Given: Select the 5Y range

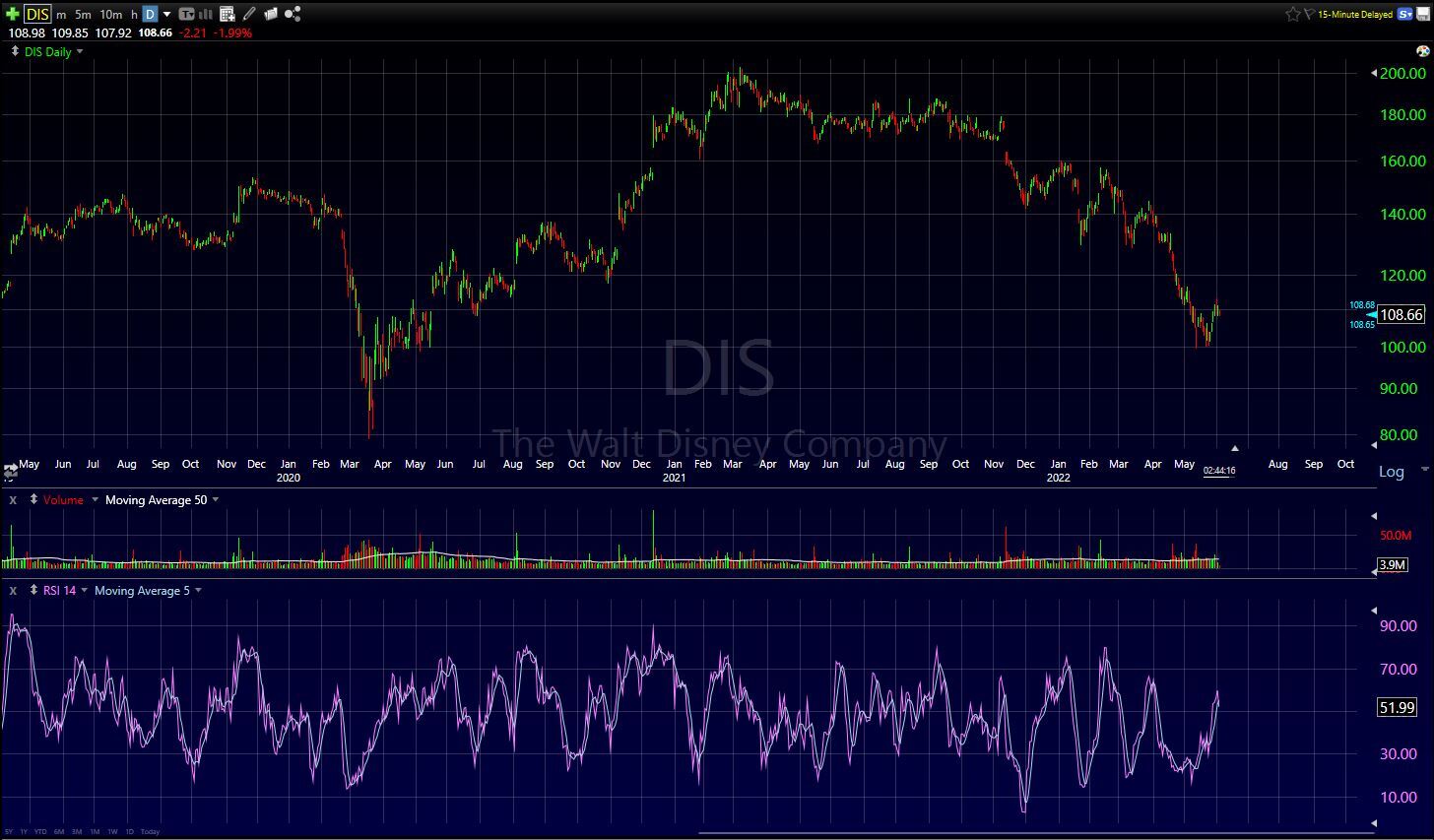Looking at the screenshot, I should point(9,831).
